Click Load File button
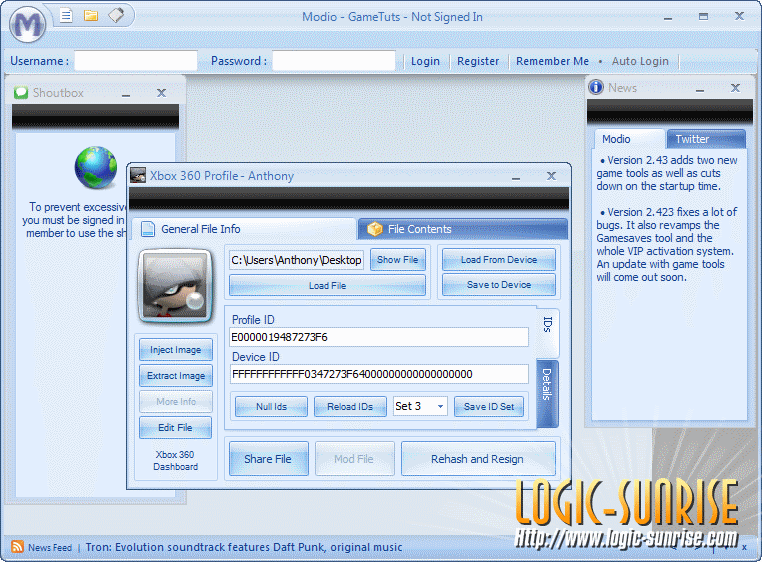This screenshot has width=762, height=562. (x=328, y=285)
